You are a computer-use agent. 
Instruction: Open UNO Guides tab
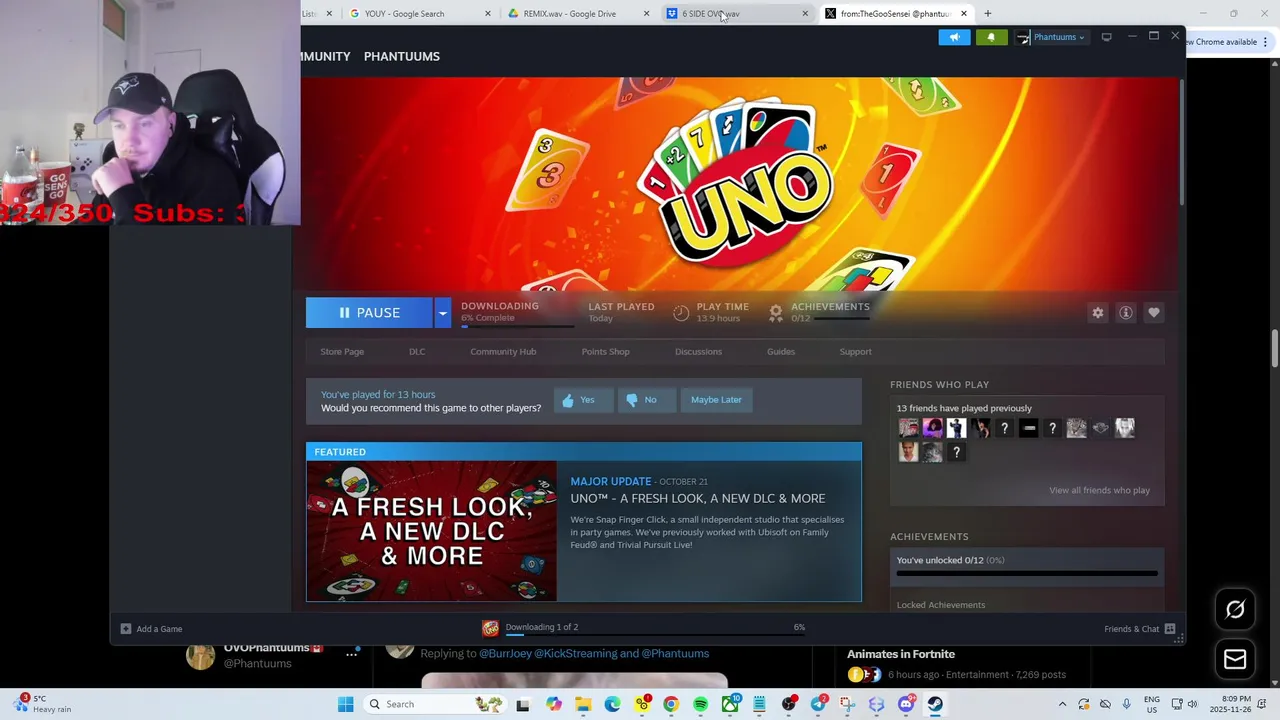pyautogui.click(x=781, y=352)
